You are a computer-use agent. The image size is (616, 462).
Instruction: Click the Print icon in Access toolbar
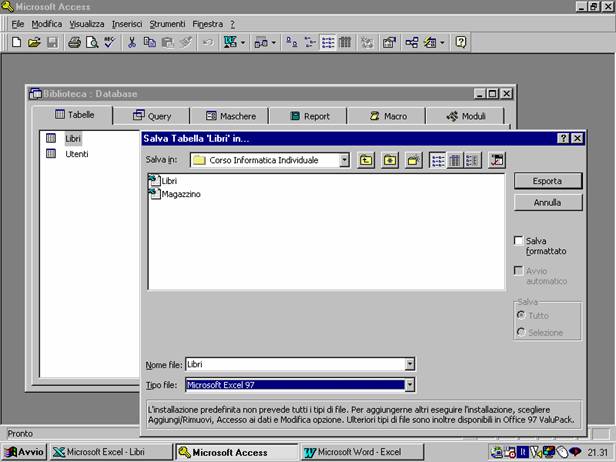click(x=74, y=42)
